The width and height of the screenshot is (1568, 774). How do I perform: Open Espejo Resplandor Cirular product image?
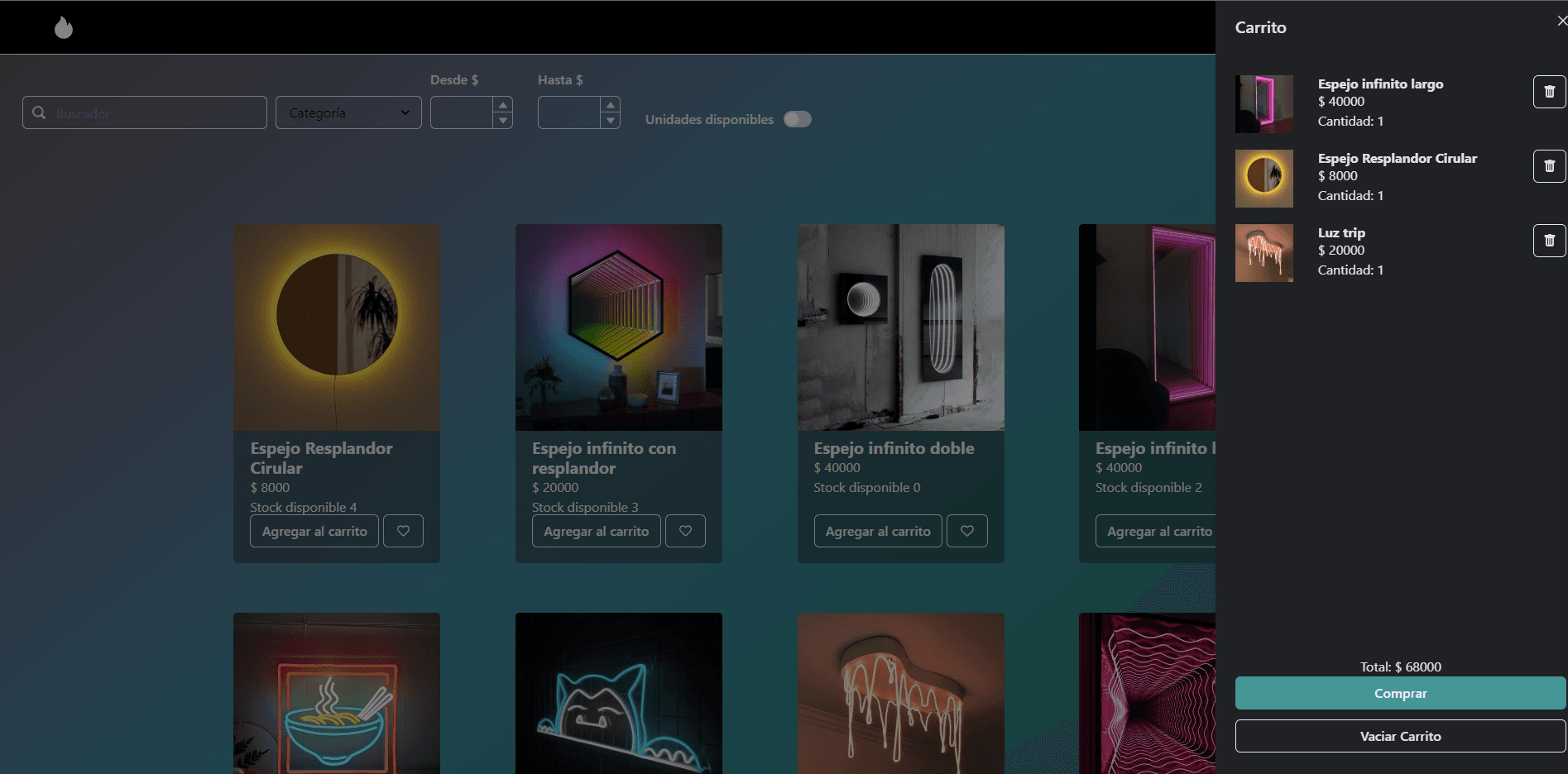(337, 327)
